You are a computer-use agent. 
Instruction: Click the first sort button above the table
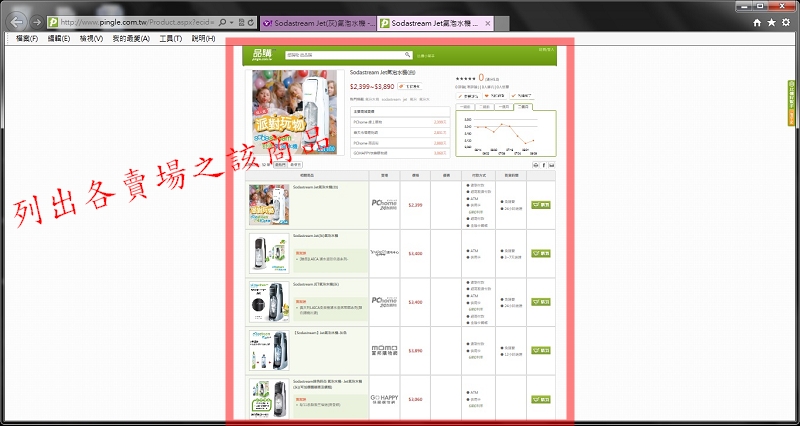[x=280, y=165]
